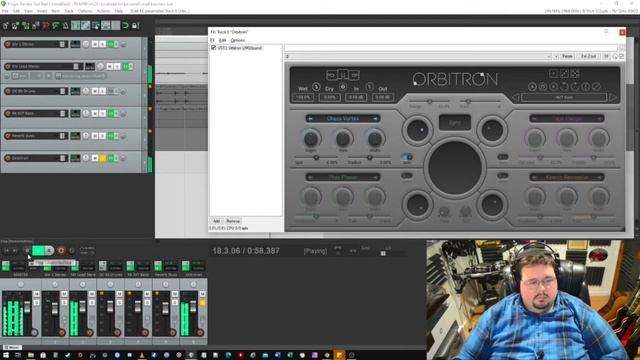Click the Record transport button
Image resolution: width=640 pixels, height=360 pixels.
coord(61,250)
